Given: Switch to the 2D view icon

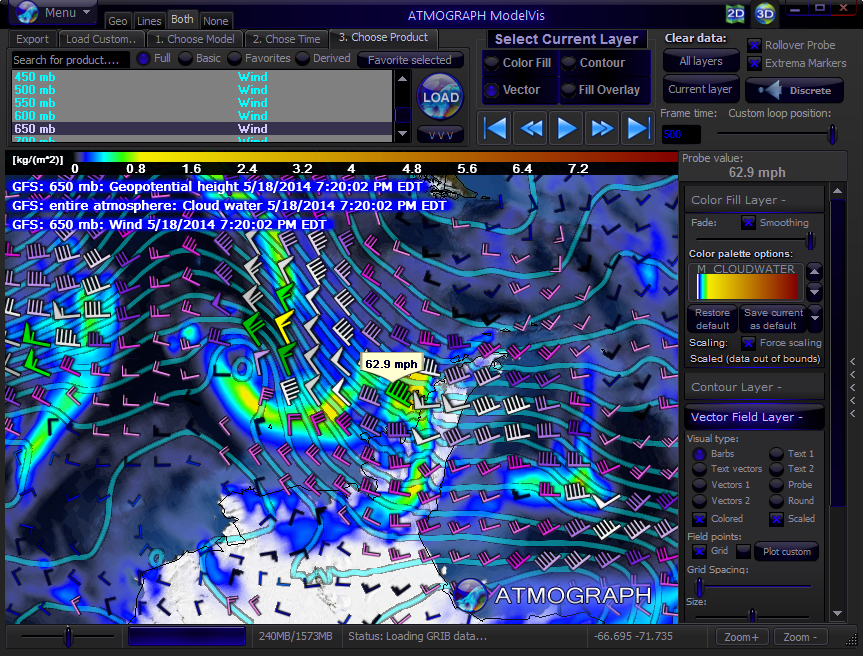Looking at the screenshot, I should pyautogui.click(x=735, y=14).
